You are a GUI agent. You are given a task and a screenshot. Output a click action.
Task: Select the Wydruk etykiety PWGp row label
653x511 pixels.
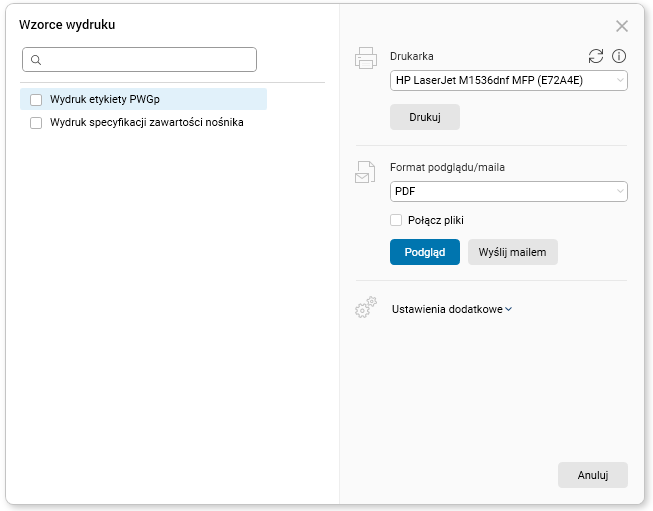106,99
